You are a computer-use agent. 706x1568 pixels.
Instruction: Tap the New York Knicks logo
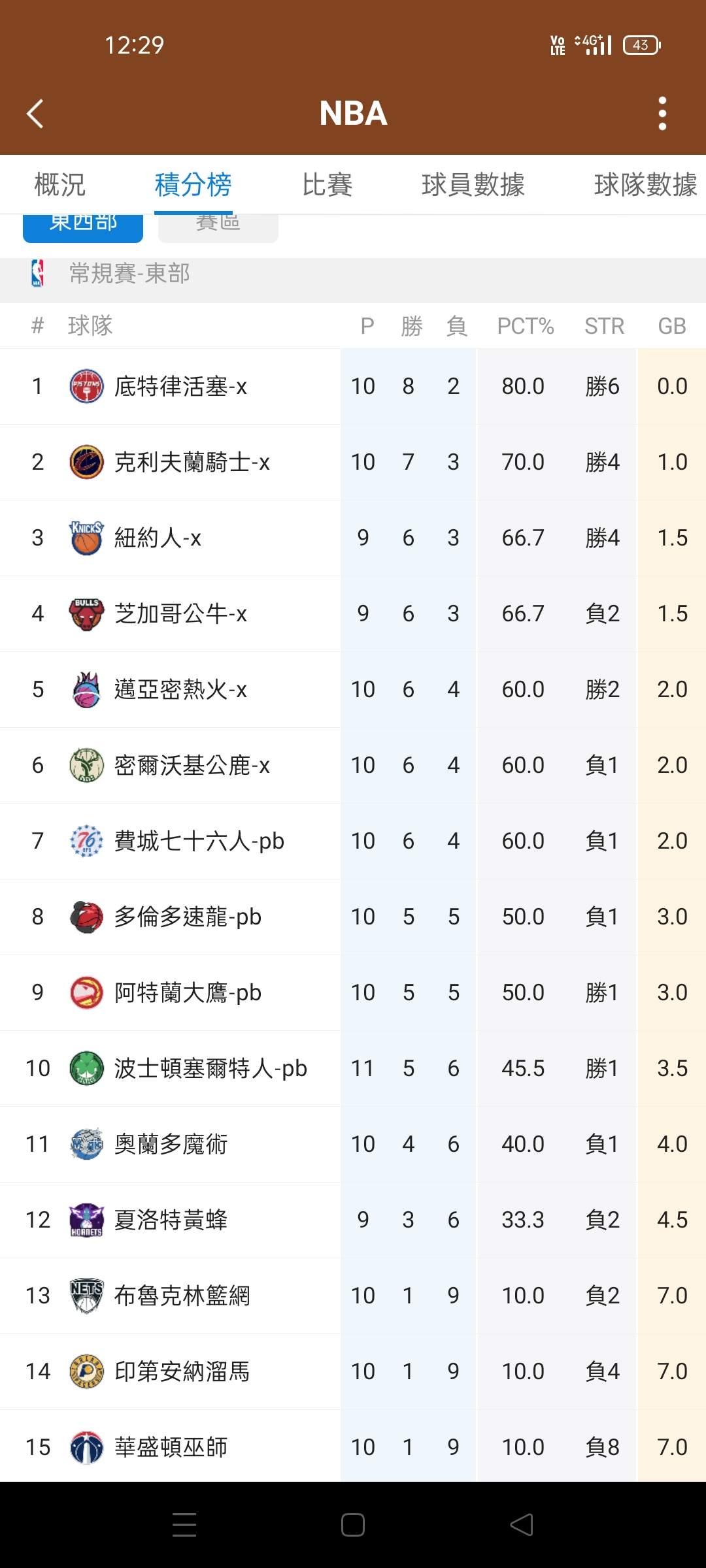coord(86,538)
